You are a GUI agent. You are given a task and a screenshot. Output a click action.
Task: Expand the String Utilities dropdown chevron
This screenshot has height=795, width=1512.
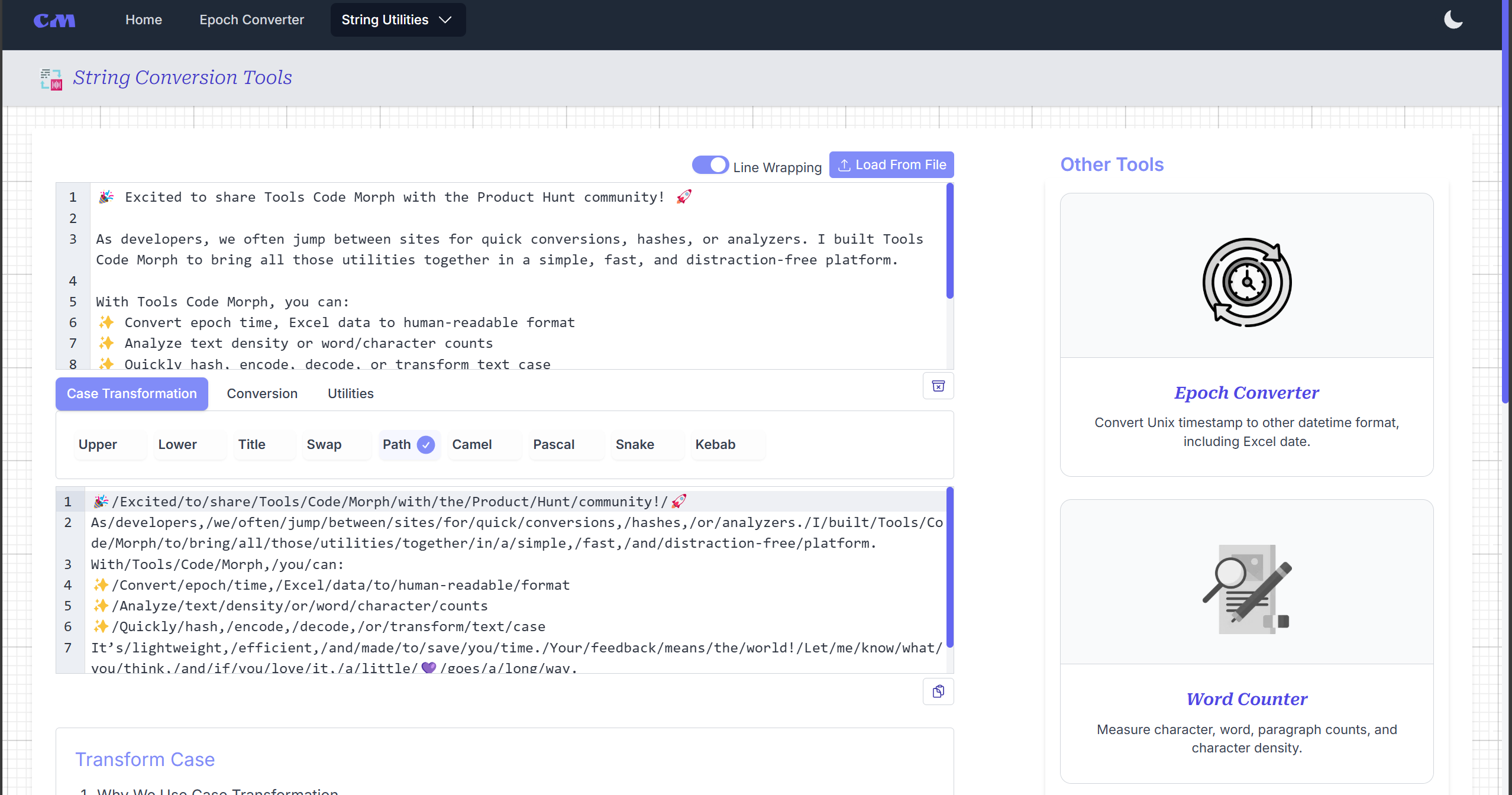click(445, 20)
